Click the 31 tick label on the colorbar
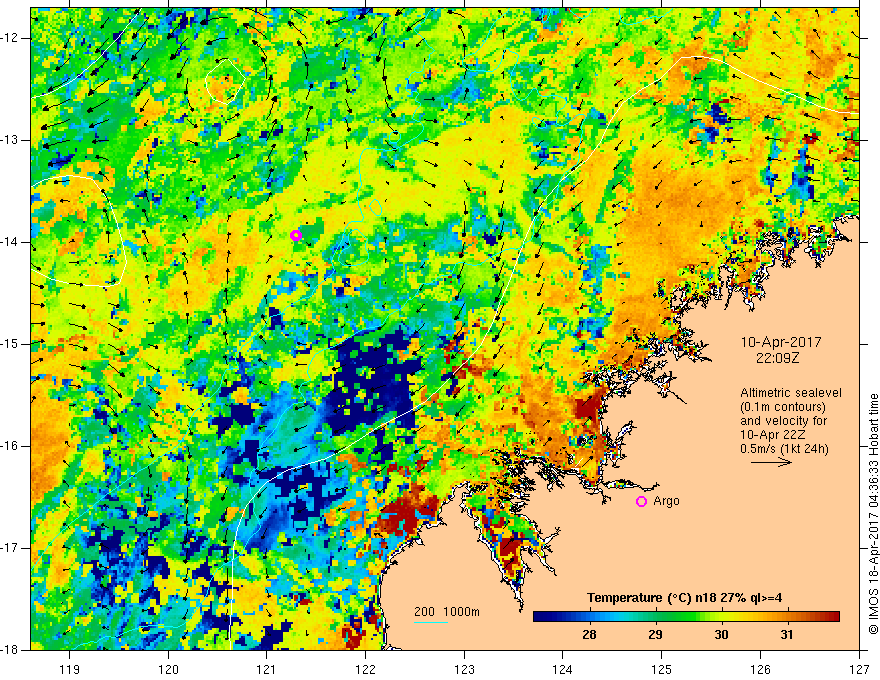The width and height of the screenshot is (880, 680). pos(787,635)
